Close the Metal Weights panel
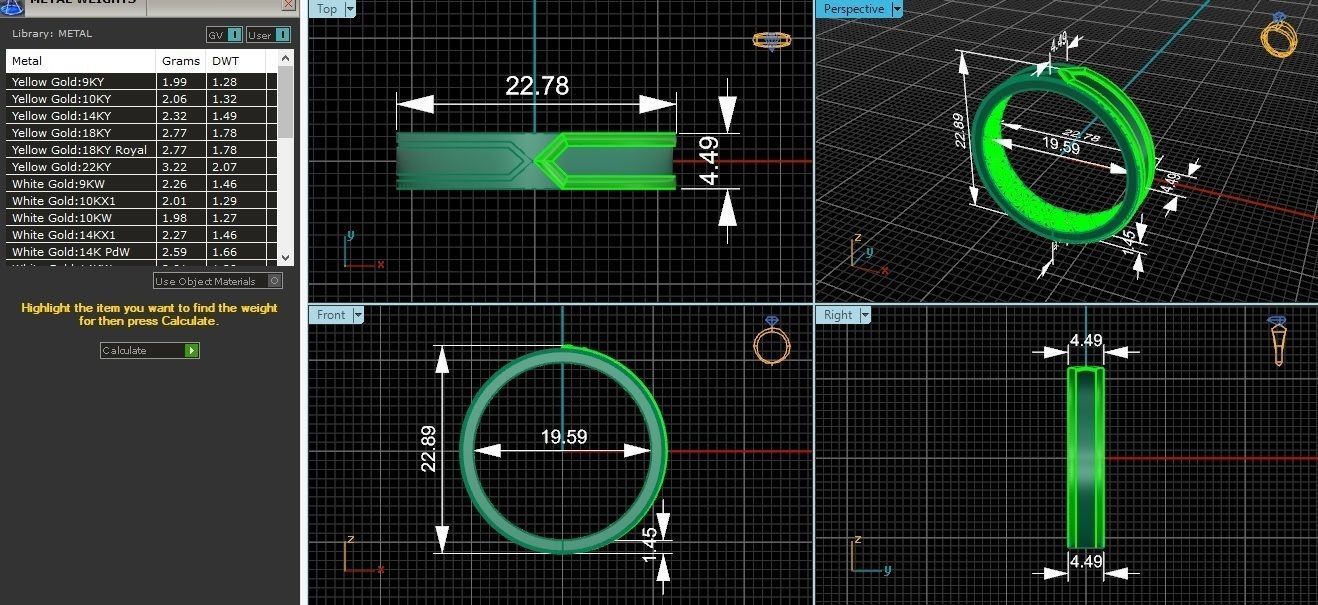1318x605 pixels. pos(289,4)
